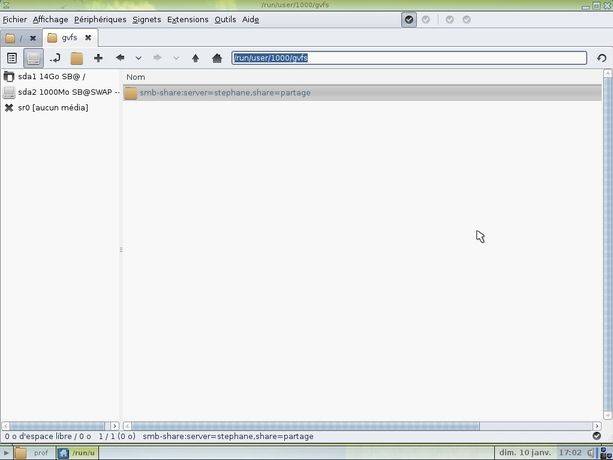This screenshot has width=613, height=460.
Task: Click devices pane horizontal scrollbar
Action: point(57,426)
